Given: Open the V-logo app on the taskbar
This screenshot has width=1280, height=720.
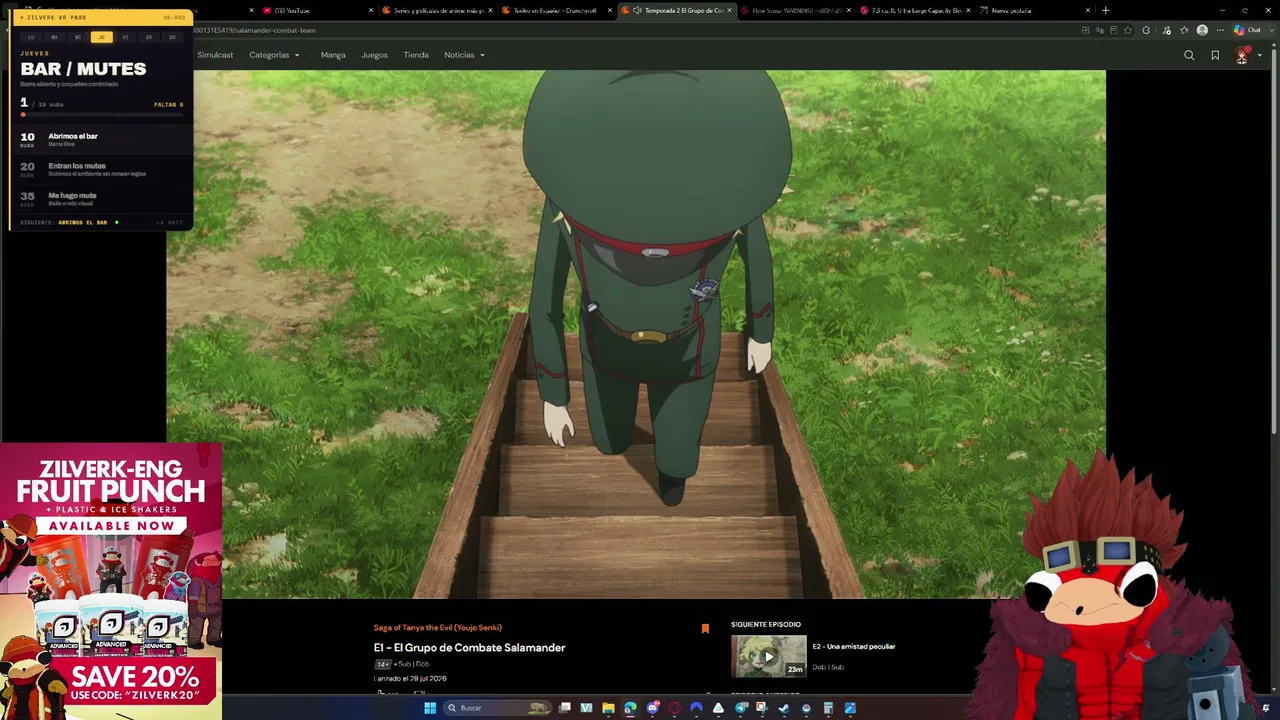Looking at the screenshot, I should coord(586,708).
